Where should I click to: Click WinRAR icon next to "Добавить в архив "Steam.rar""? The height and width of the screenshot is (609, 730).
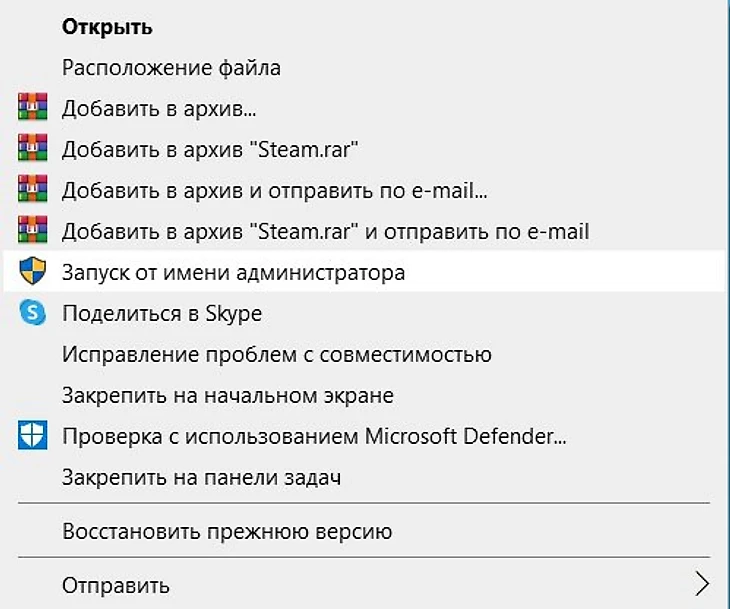[33, 149]
